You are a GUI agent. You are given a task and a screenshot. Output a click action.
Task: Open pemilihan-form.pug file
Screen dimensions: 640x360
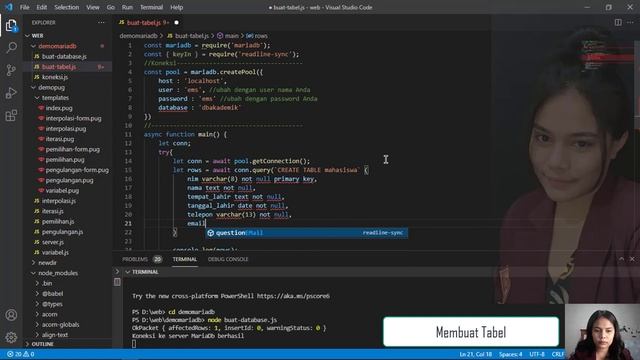pyautogui.click(x=73, y=149)
